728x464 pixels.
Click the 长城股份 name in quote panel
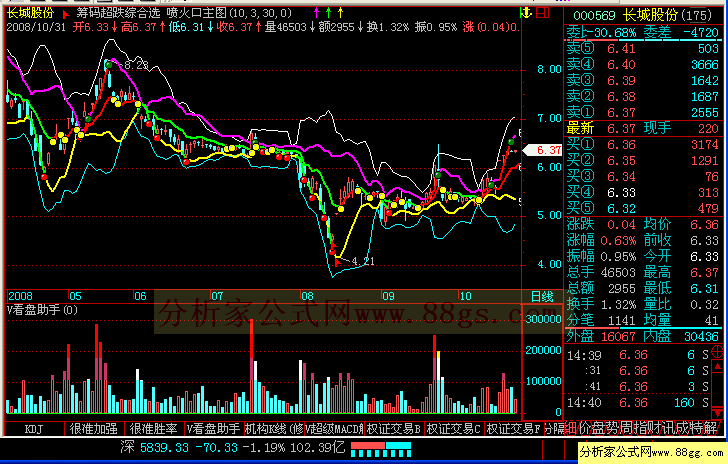point(650,15)
